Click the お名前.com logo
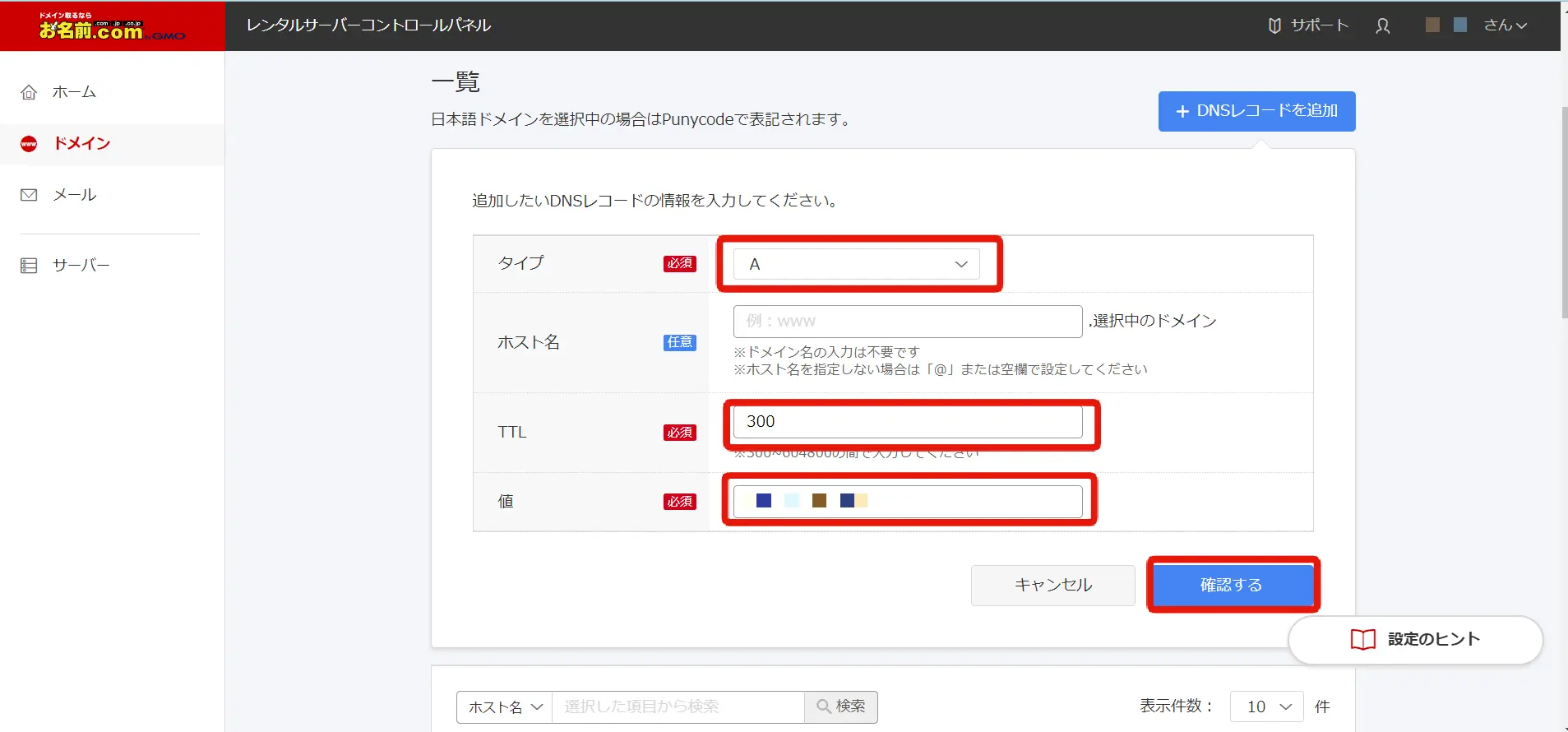 point(112,26)
